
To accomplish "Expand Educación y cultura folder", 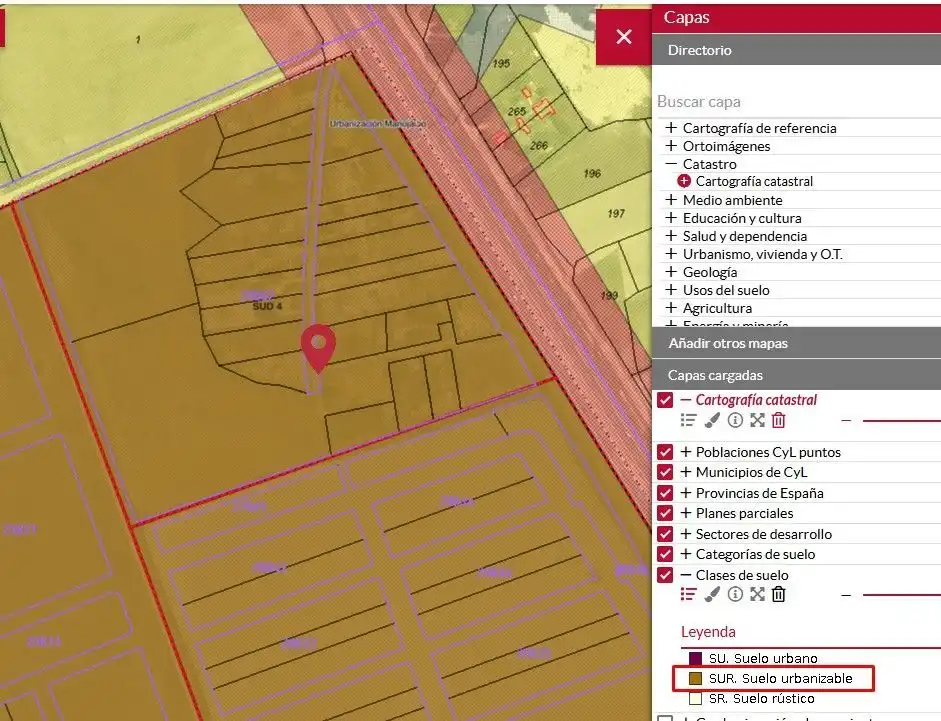I will [x=671, y=218].
